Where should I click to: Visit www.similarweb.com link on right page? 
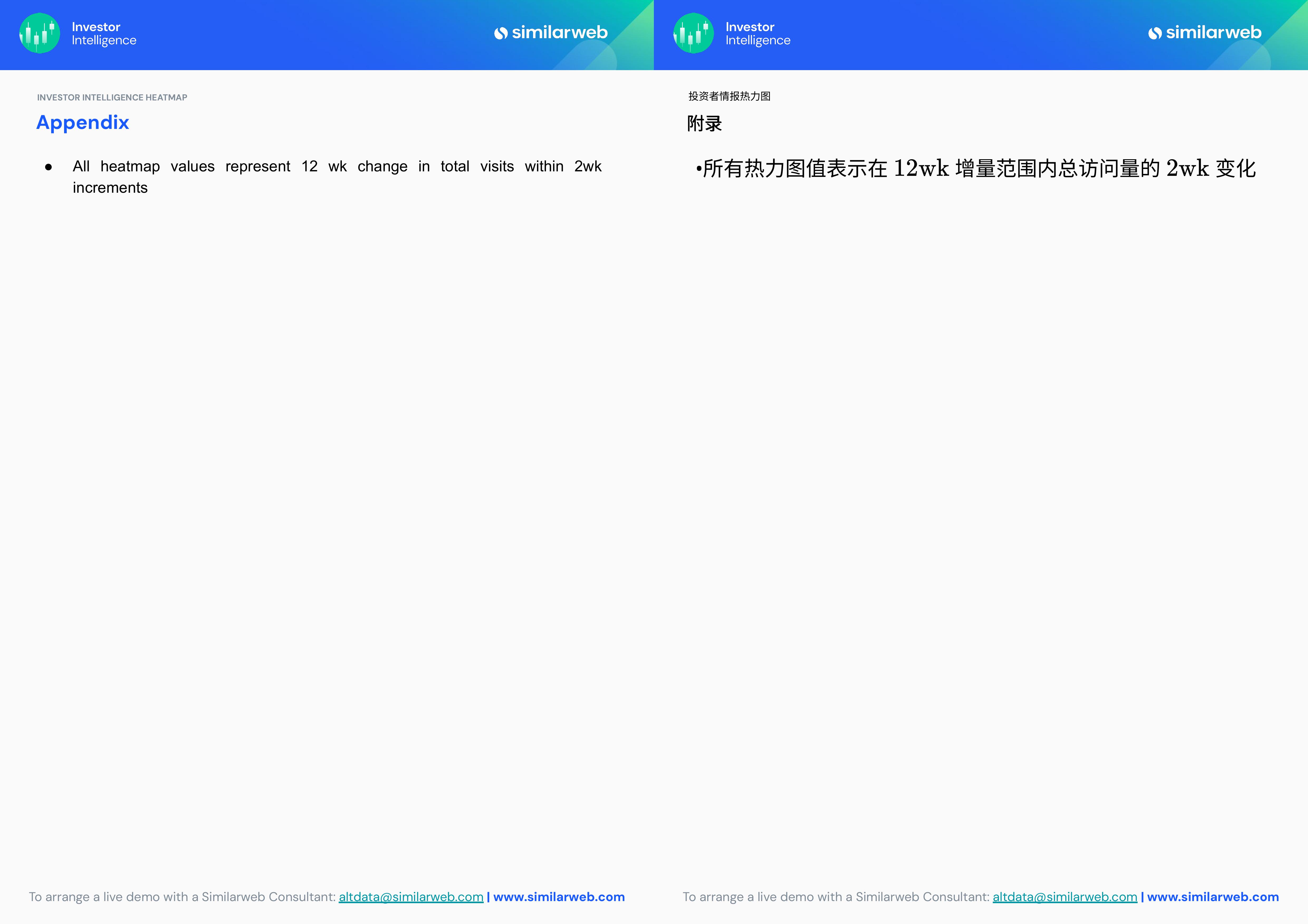[1213, 897]
